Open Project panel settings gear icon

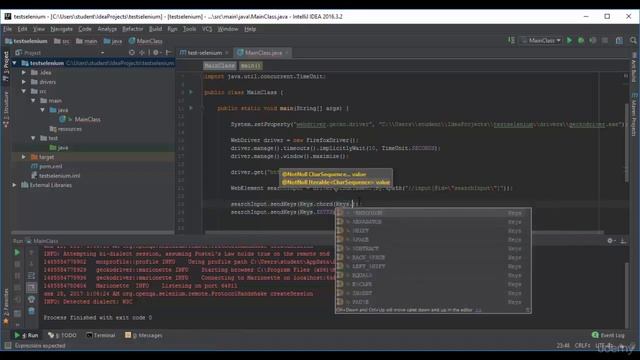pyautogui.click(x=156, y=53)
